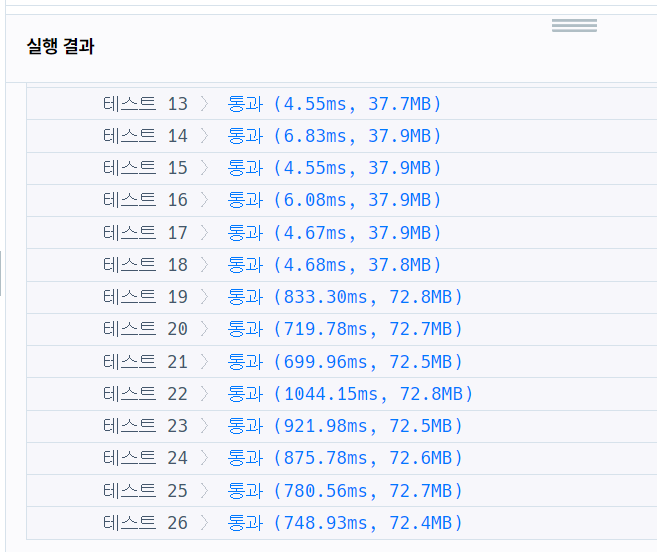
Task: Click result 통과 (4.55ms, 37.9MB)
Action: click(x=334, y=168)
